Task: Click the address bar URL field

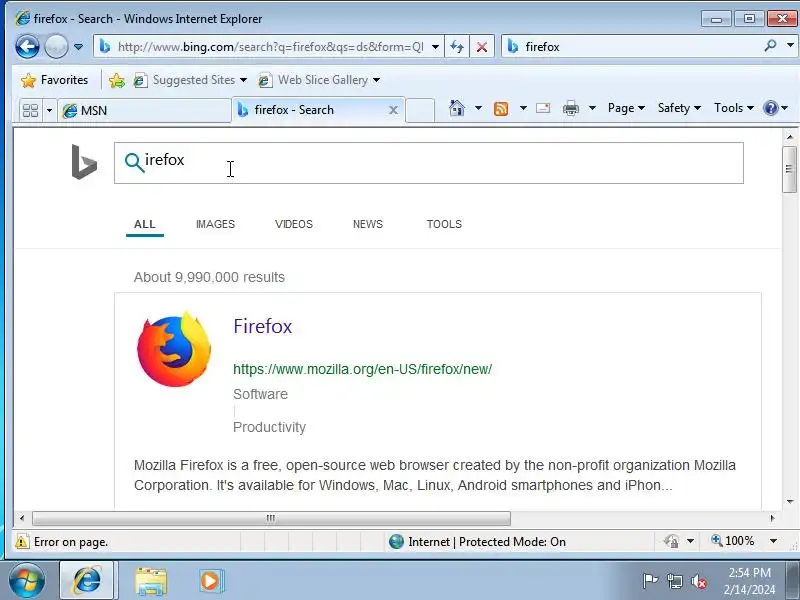Action: coord(263,47)
